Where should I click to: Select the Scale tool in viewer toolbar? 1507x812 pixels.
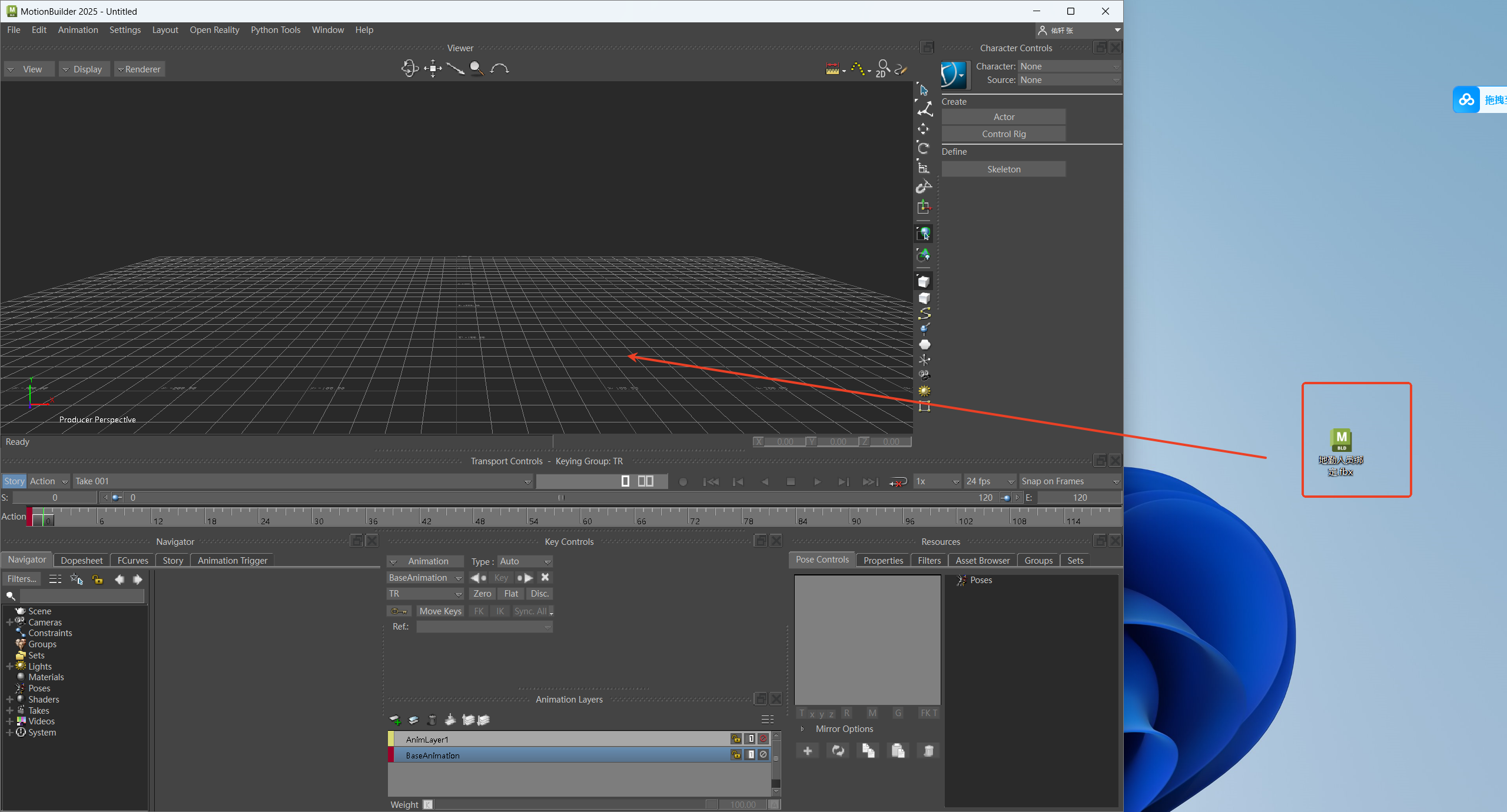pyautogui.click(x=924, y=168)
